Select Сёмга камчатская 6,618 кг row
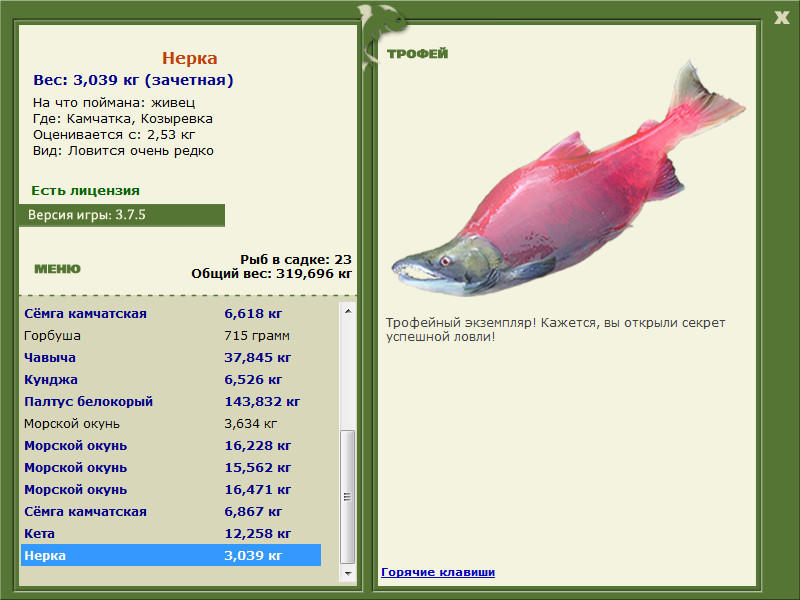Screen dimensions: 800x600 171,314
